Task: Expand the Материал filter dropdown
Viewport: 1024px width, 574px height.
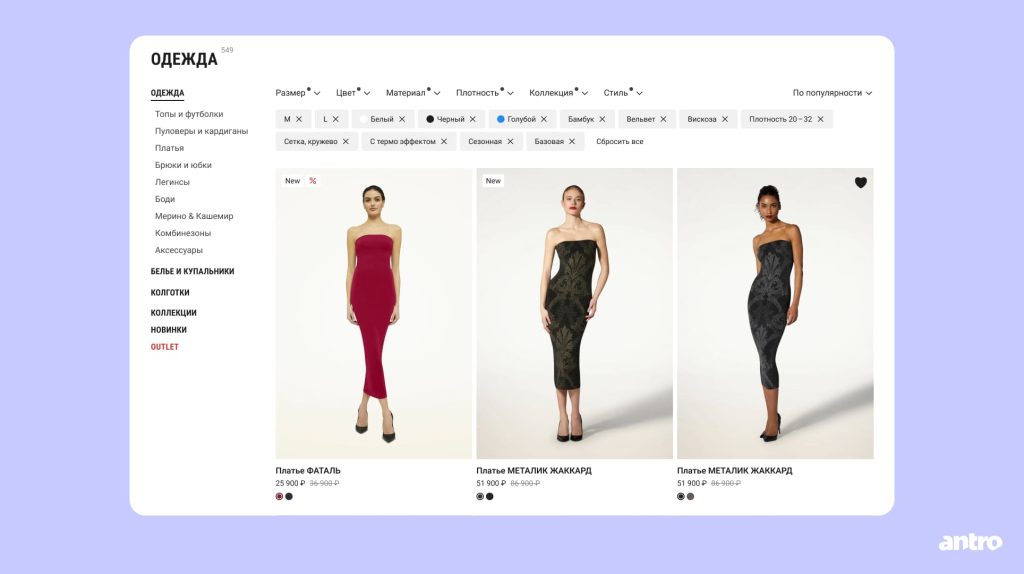Action: click(x=412, y=93)
